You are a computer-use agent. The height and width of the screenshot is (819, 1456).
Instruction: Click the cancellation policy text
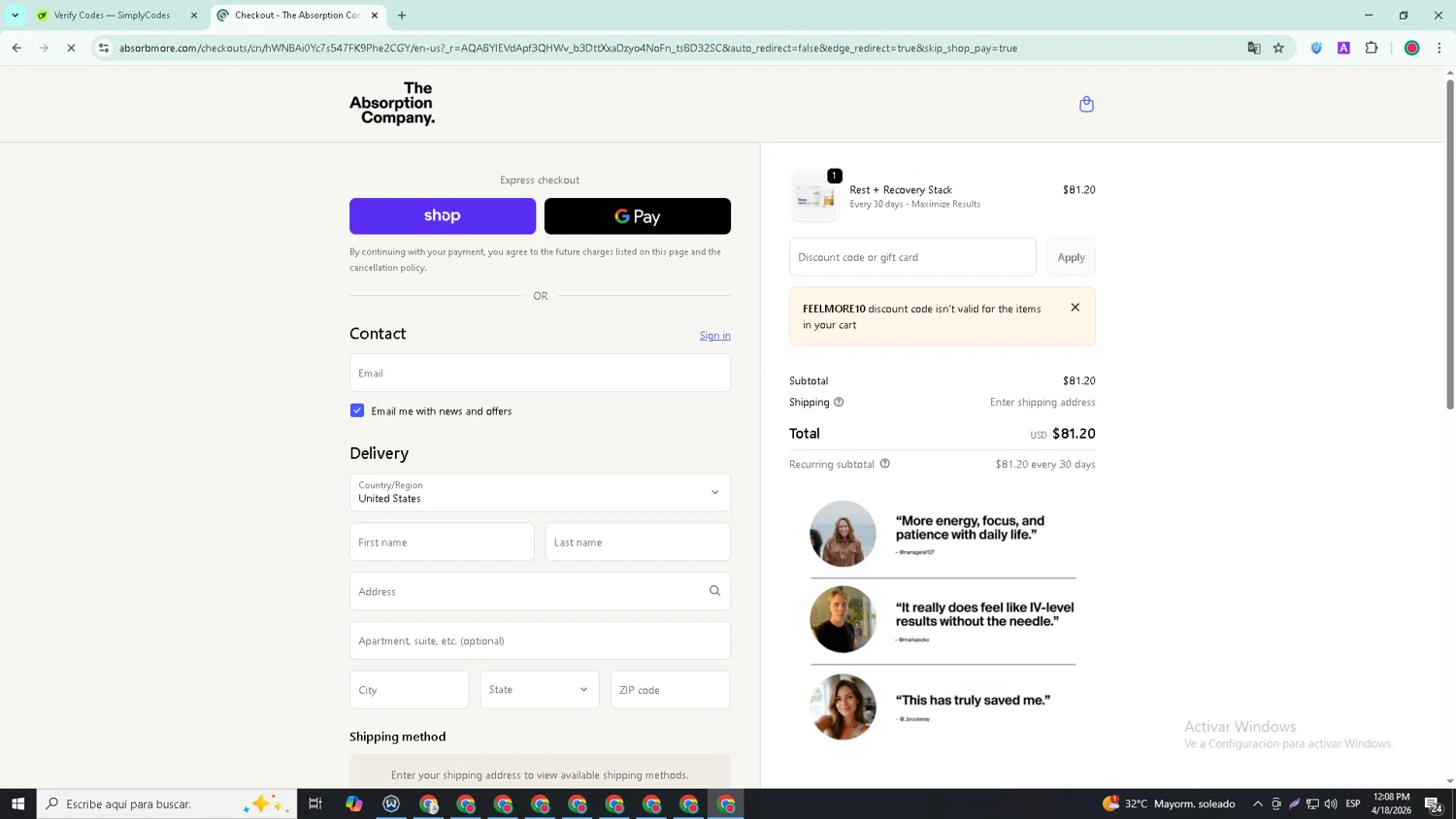click(x=388, y=268)
